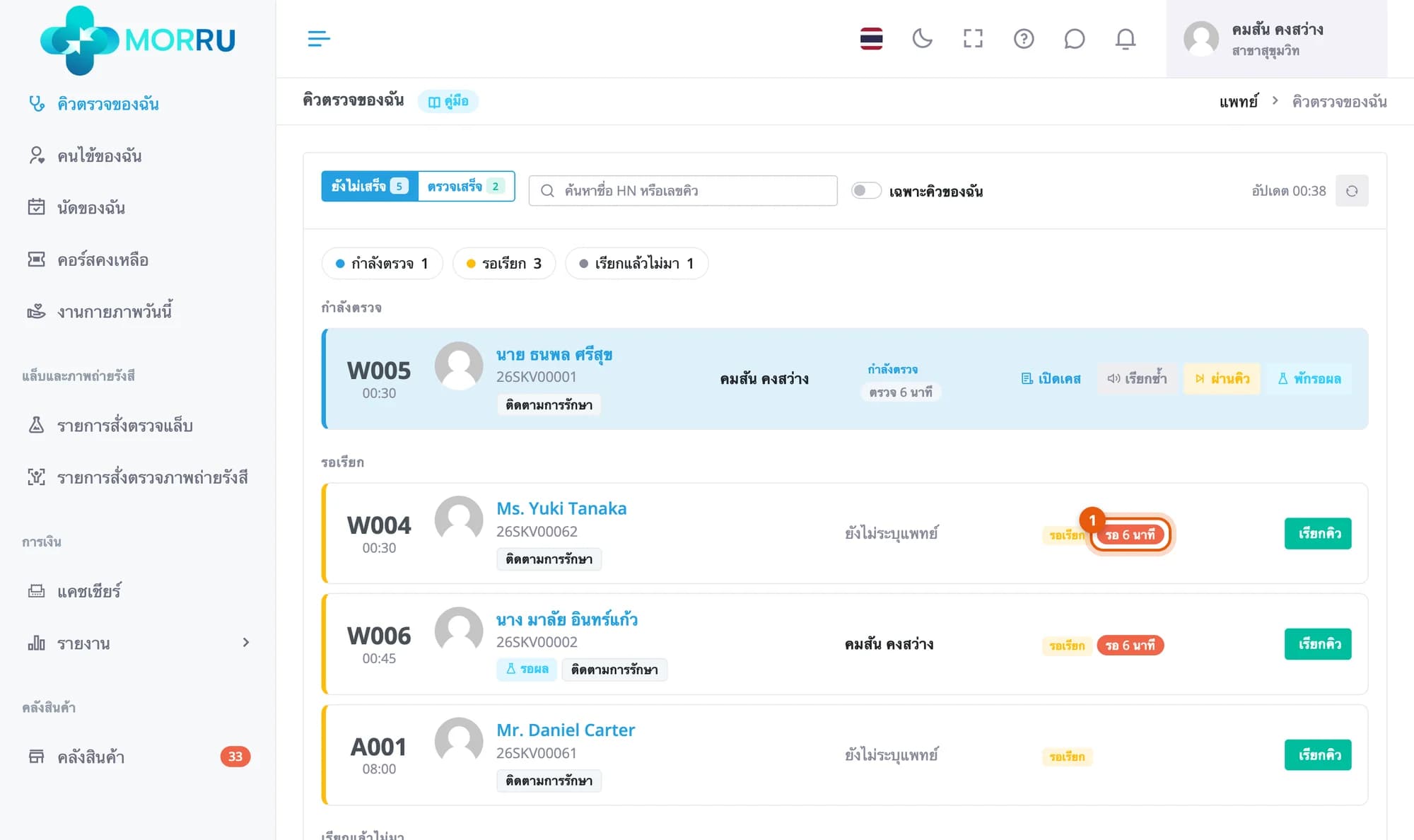This screenshot has height=840, width=1414.
Task: Open patient นาง มาลัย อินทร์แก้ว
Action: pyautogui.click(x=567, y=620)
